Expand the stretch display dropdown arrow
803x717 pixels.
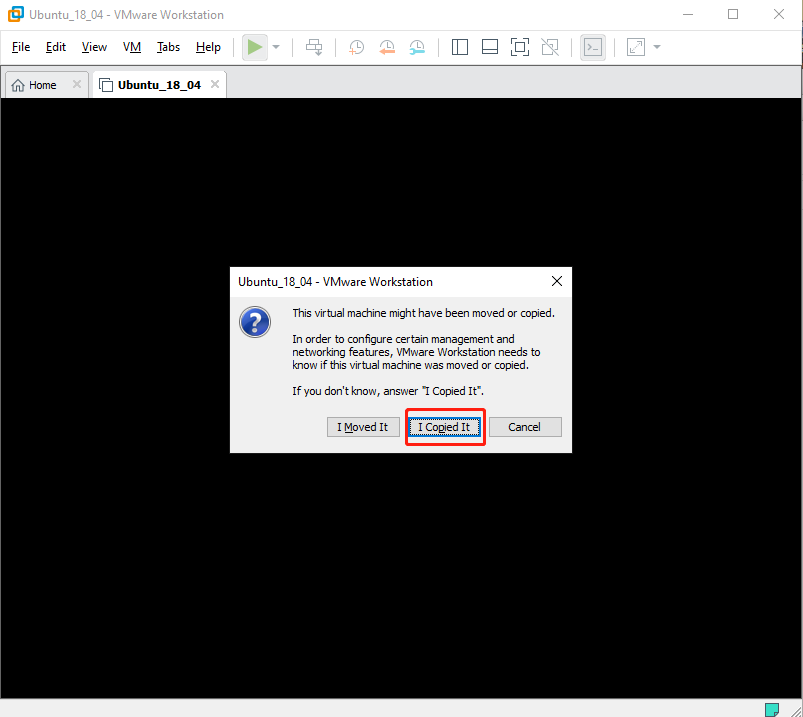coord(657,47)
